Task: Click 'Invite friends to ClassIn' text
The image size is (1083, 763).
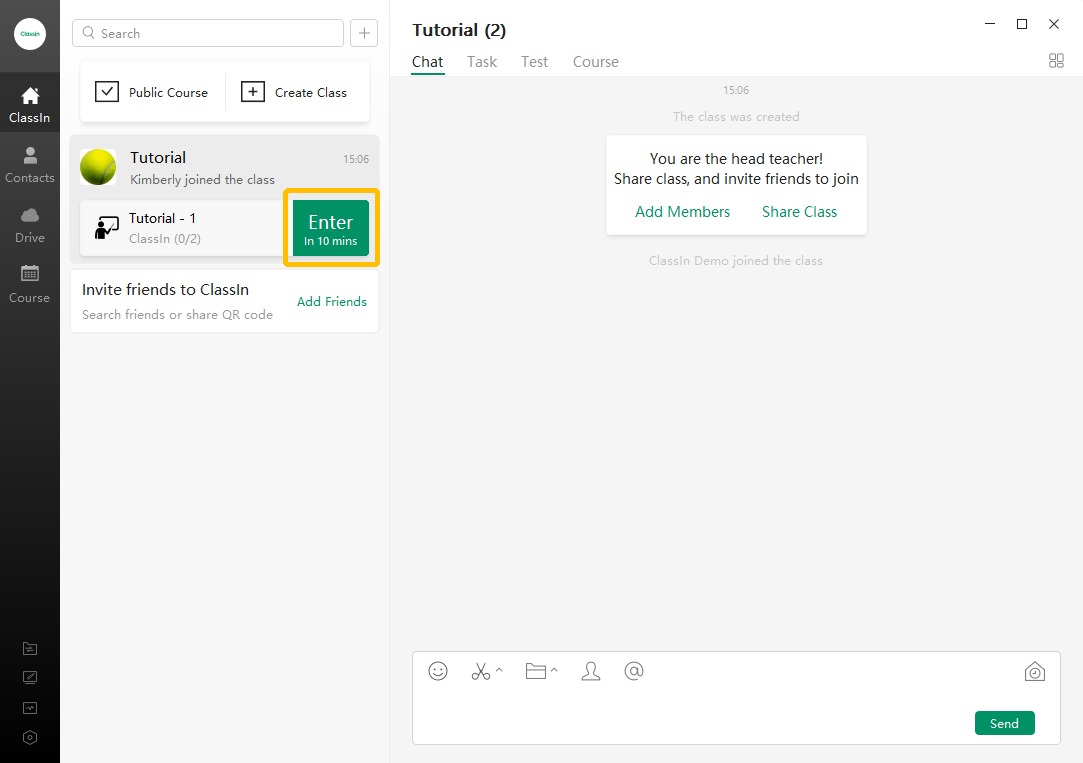Action: pos(165,290)
